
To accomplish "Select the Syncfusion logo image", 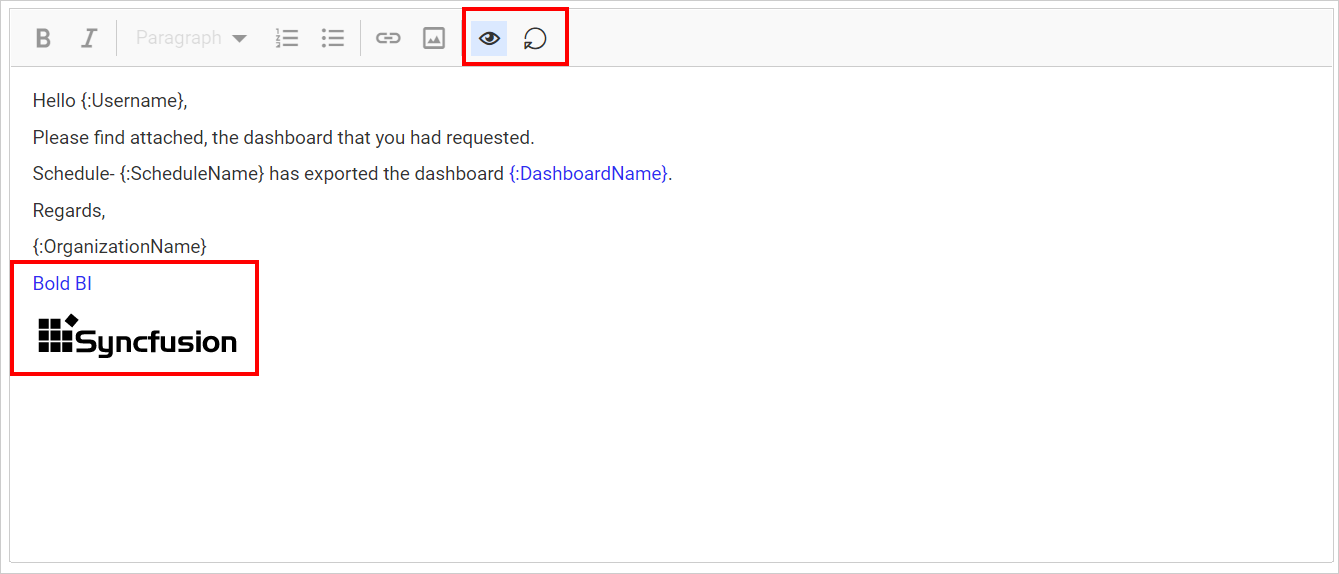I will pos(137,334).
